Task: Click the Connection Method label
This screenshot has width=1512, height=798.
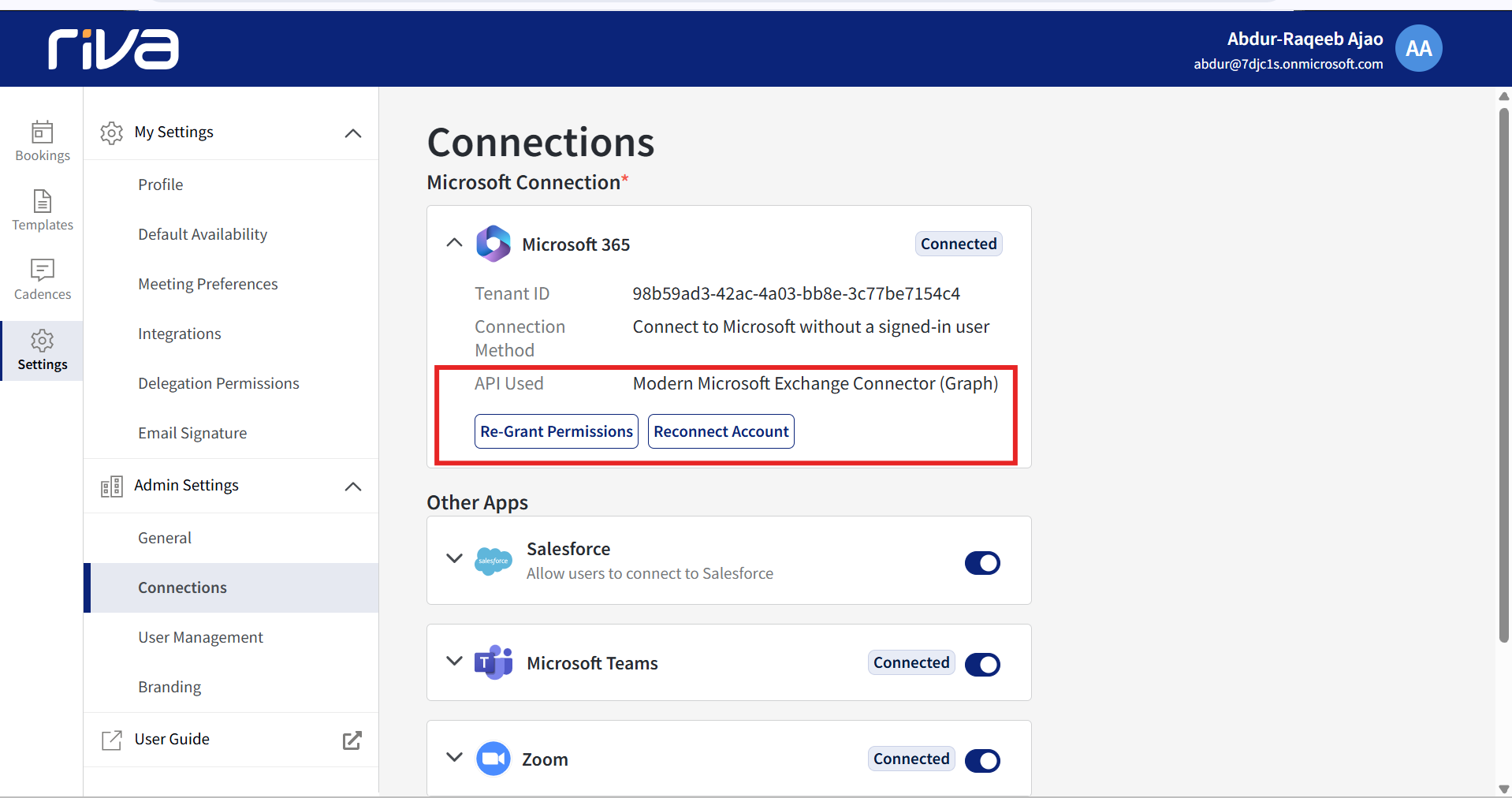Action: pyautogui.click(x=520, y=338)
